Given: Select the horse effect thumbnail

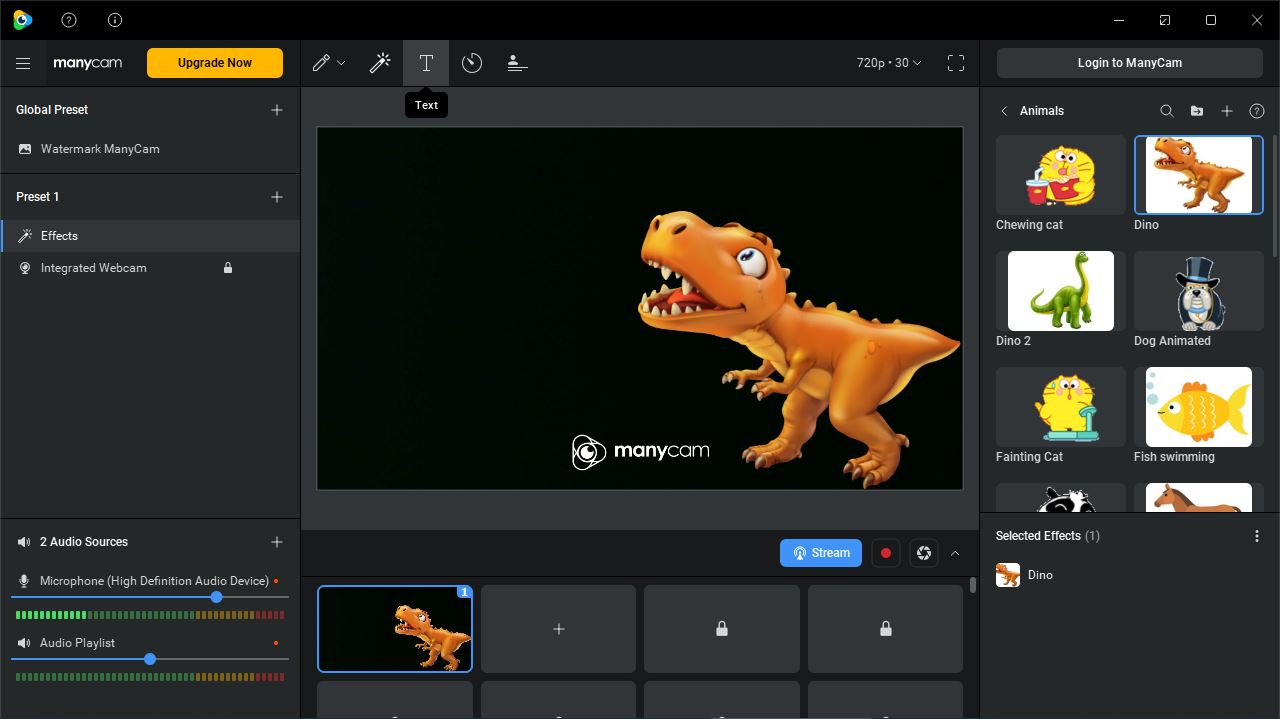Looking at the screenshot, I should (1199, 498).
